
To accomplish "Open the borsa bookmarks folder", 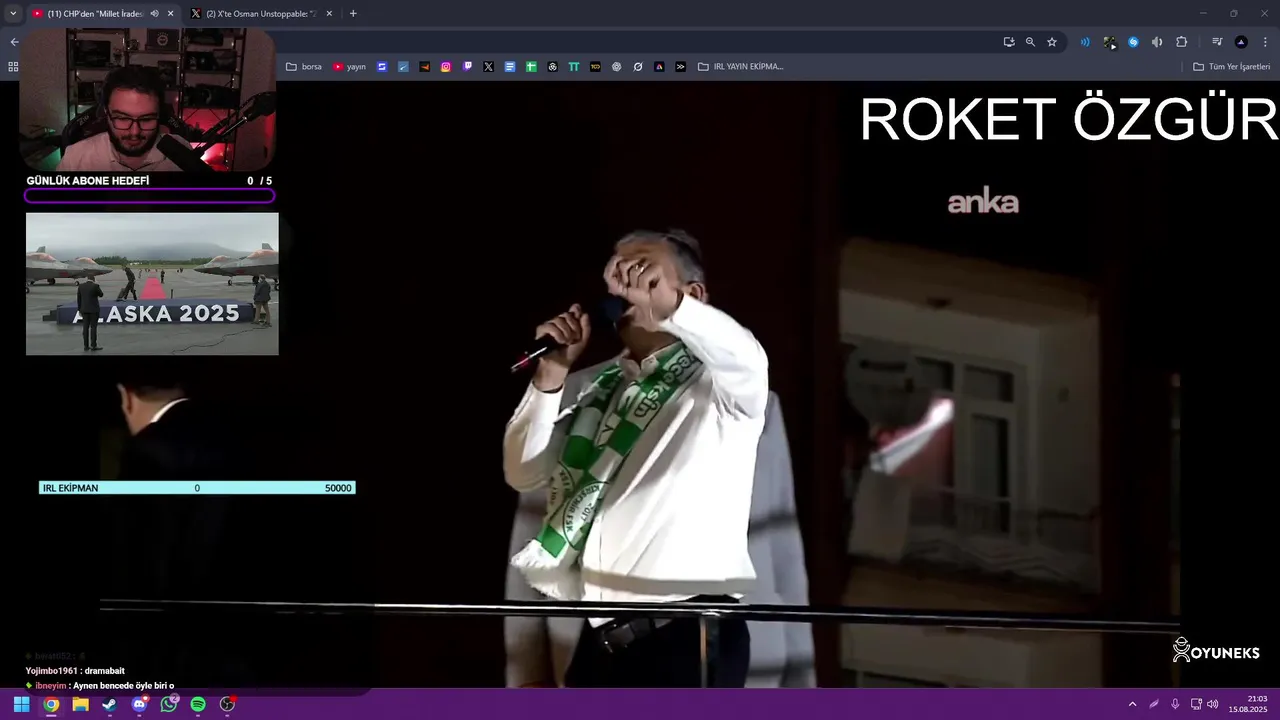I will [x=304, y=67].
